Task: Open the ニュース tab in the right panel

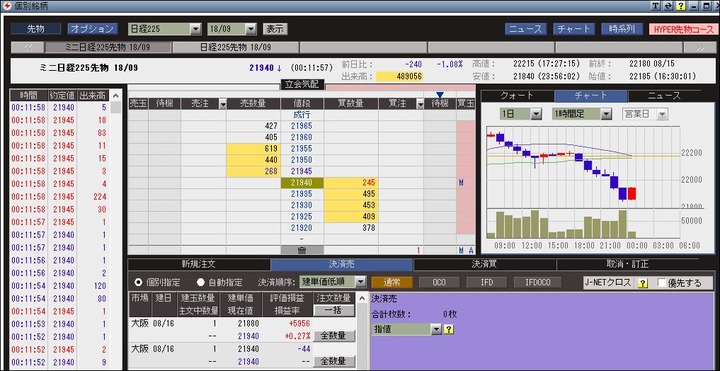Action: click(664, 96)
